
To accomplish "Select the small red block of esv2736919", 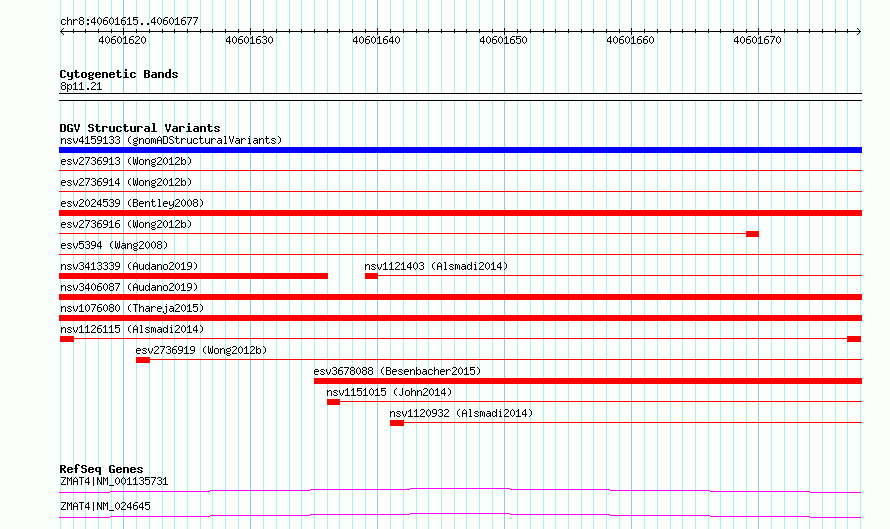I will pyautogui.click(x=143, y=360).
